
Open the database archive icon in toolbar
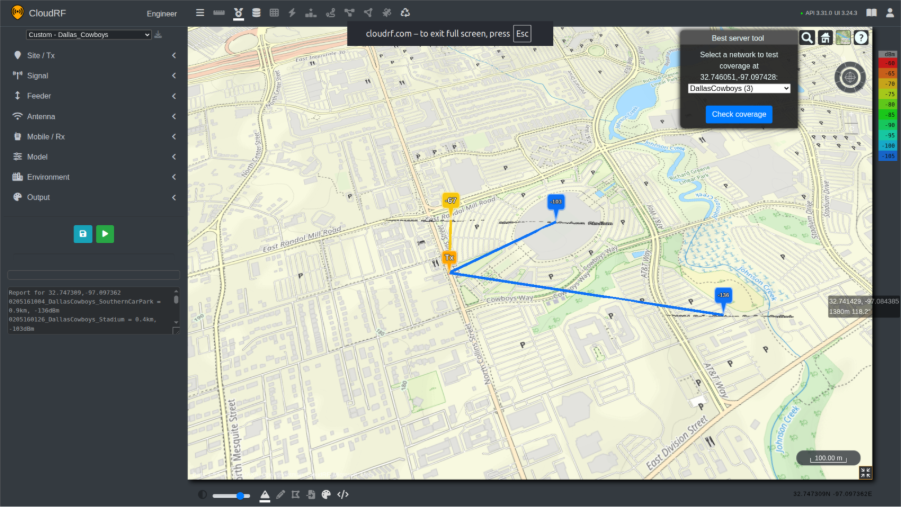coord(256,13)
